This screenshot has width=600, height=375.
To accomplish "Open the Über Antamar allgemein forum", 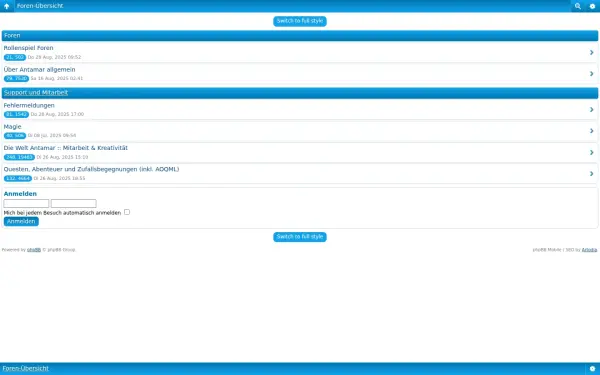I will (x=39, y=69).
